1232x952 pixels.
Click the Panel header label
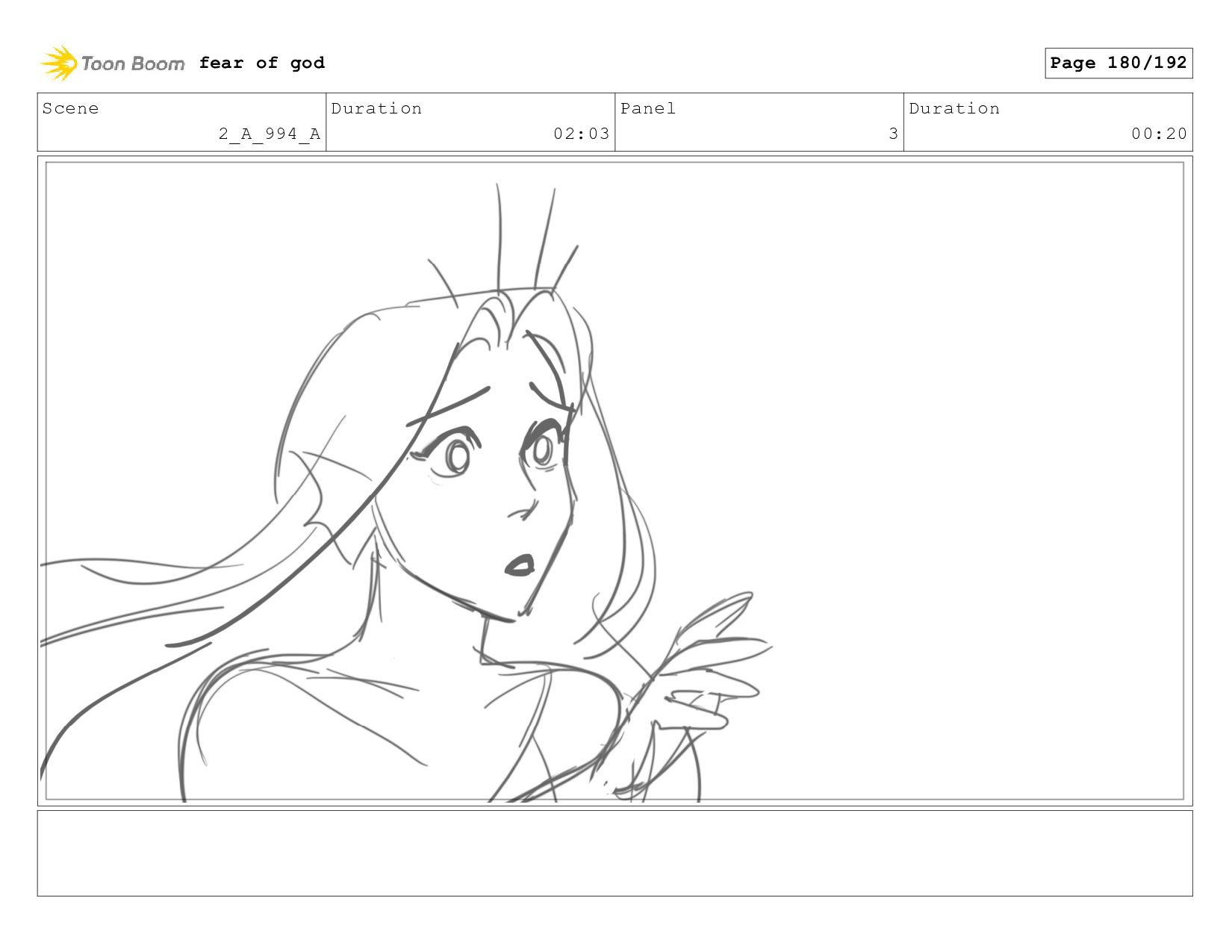click(648, 108)
